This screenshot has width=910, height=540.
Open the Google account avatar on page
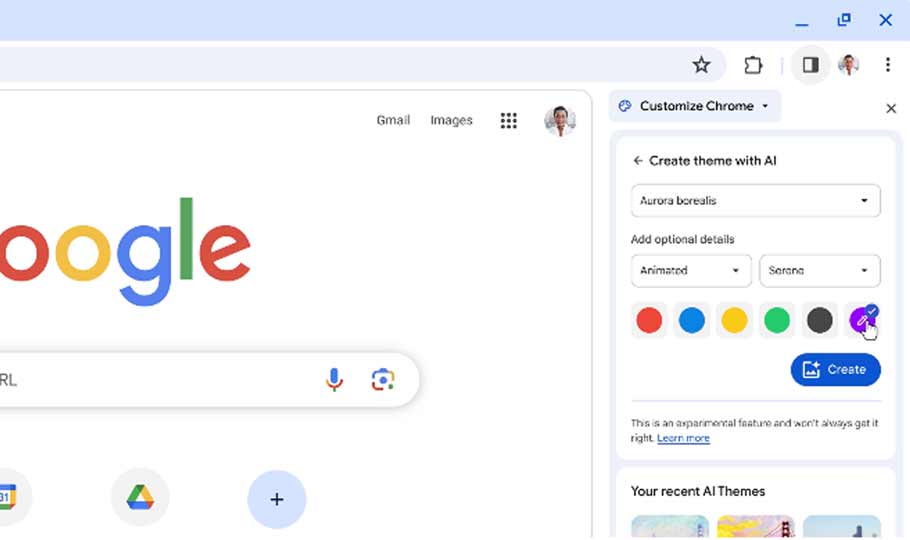(x=559, y=120)
